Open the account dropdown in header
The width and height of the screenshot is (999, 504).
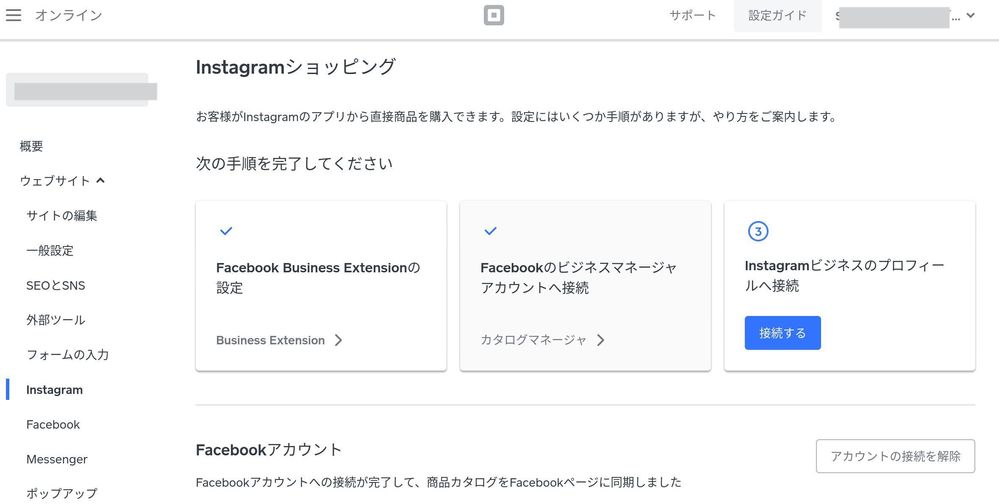click(905, 16)
